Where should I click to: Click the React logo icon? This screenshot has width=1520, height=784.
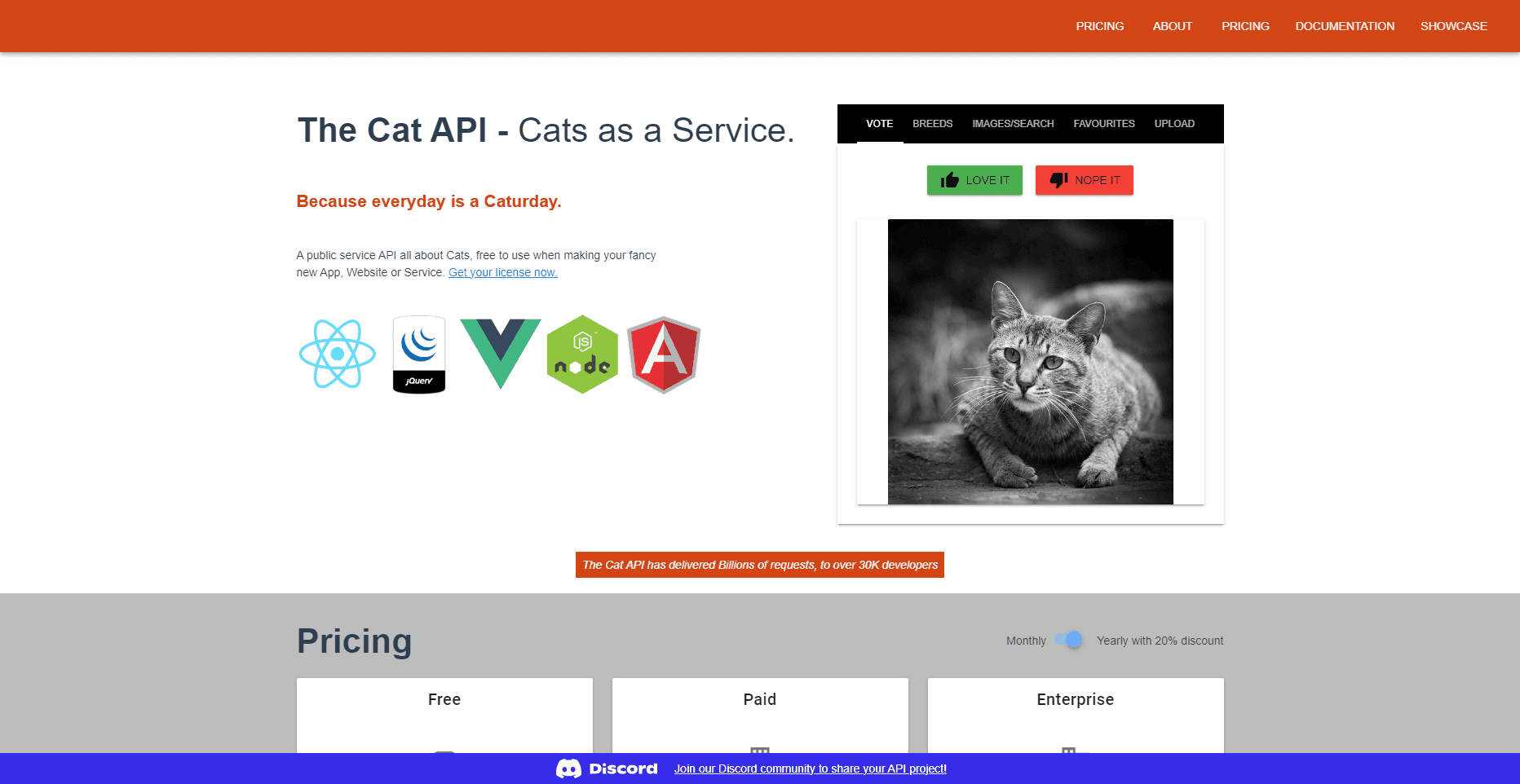tap(337, 354)
